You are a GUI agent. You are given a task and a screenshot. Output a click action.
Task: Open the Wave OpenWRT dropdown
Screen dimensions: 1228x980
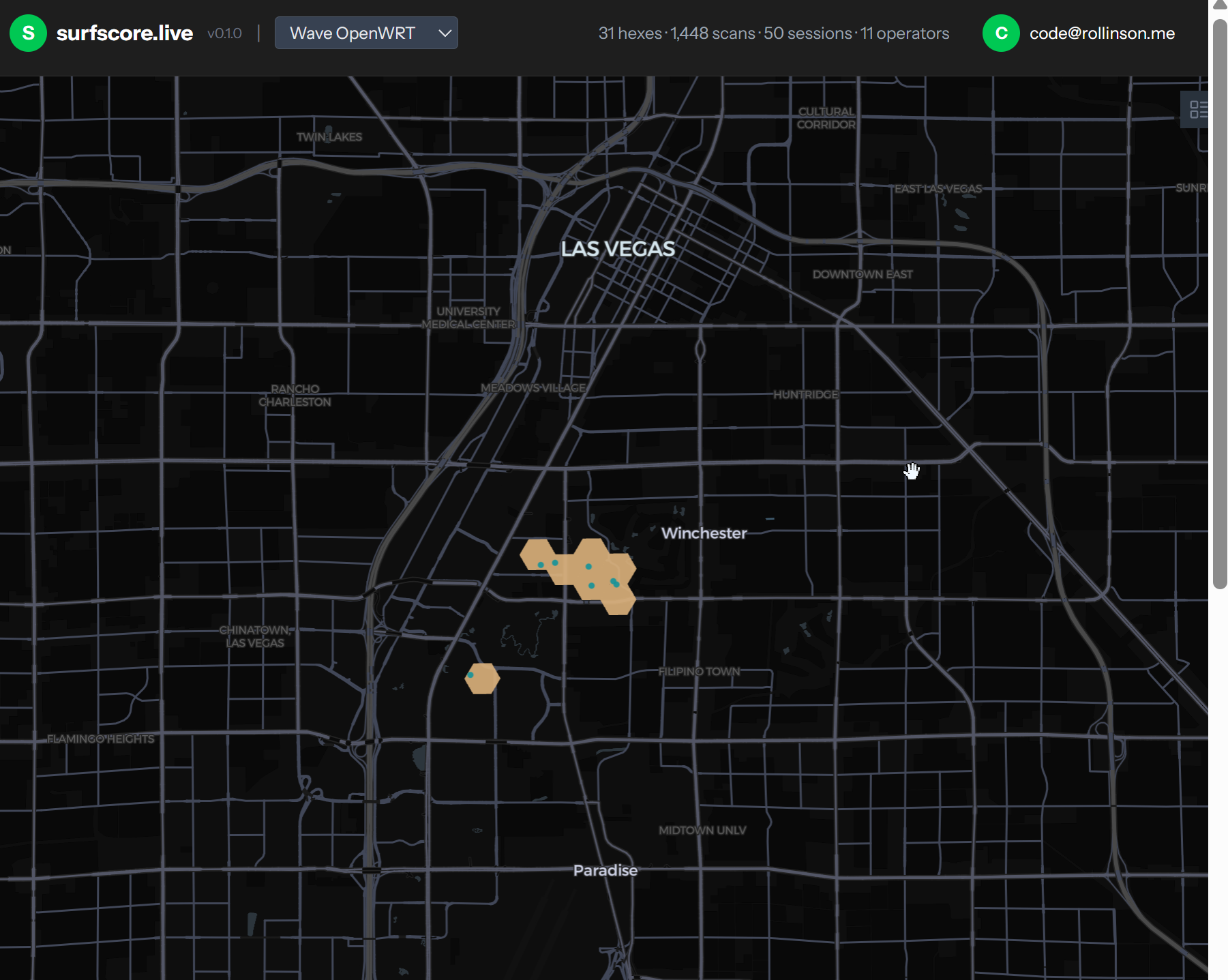(x=366, y=33)
